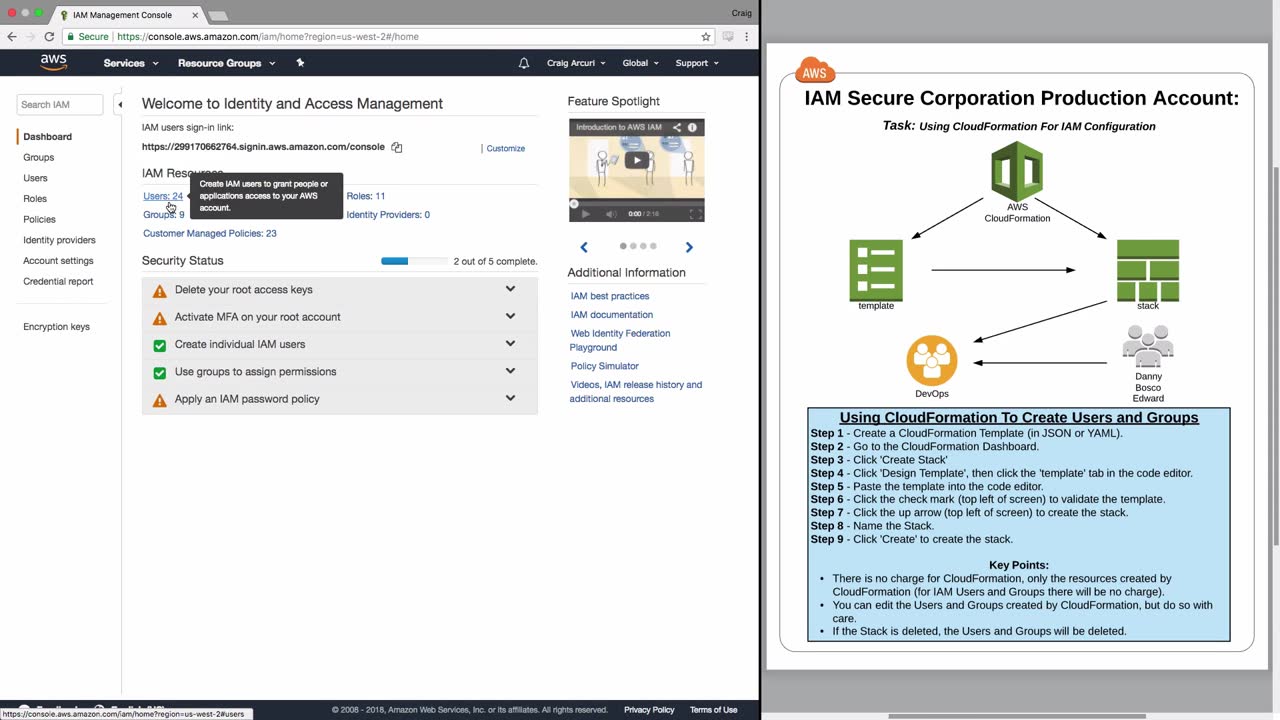
Task: Open the Roles: 11 resource link
Action: (366, 196)
